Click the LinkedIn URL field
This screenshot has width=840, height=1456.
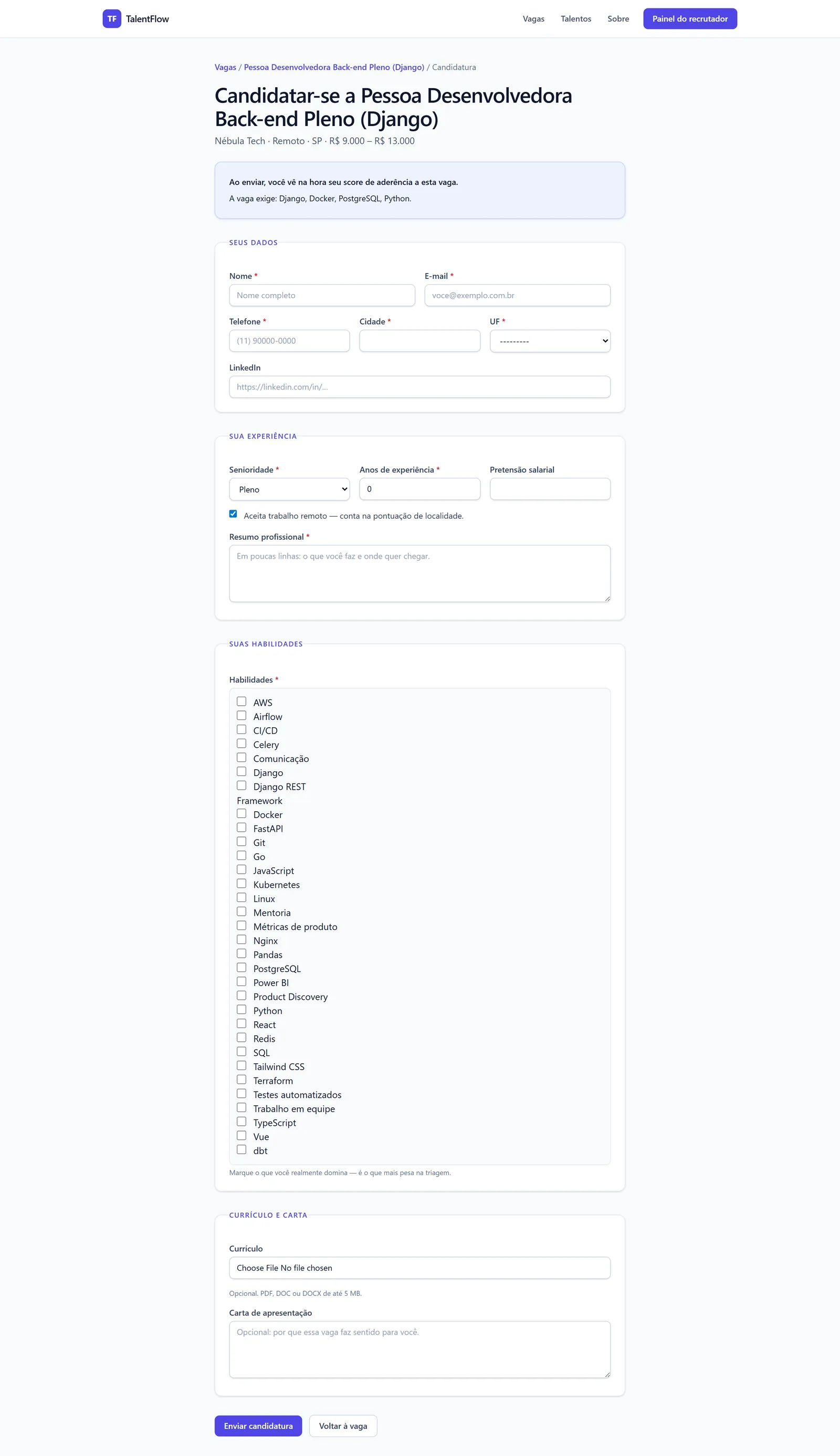tap(420, 387)
